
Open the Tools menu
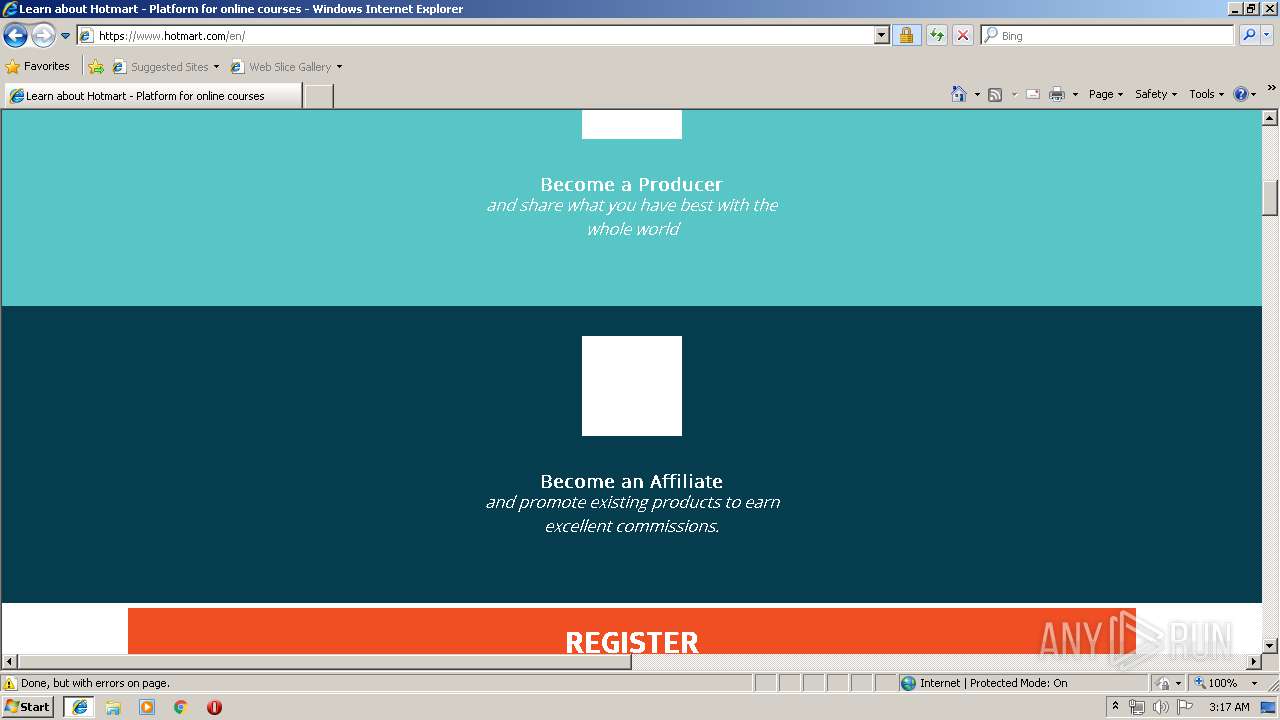click(x=1206, y=94)
